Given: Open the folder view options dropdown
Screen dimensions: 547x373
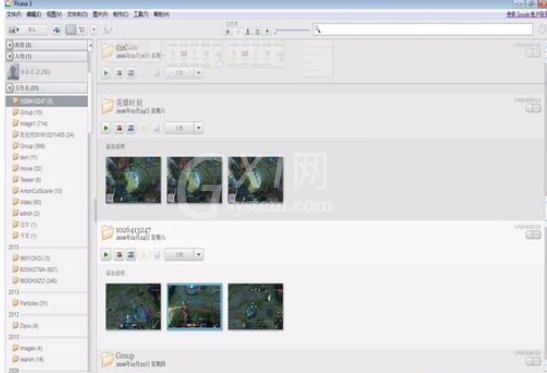Looking at the screenshot, I should click(93, 30).
